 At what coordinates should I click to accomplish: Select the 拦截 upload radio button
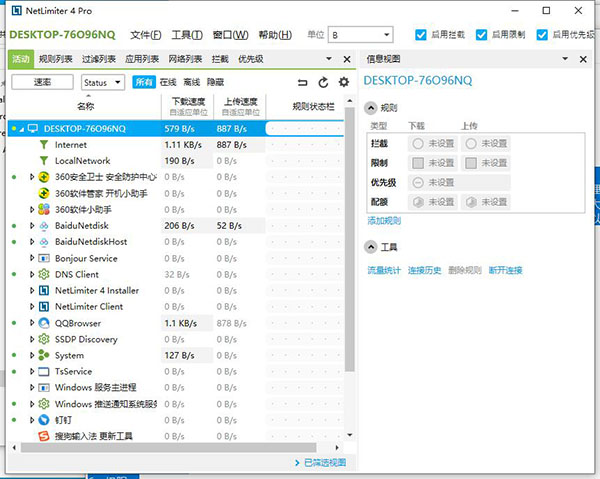click(x=471, y=143)
